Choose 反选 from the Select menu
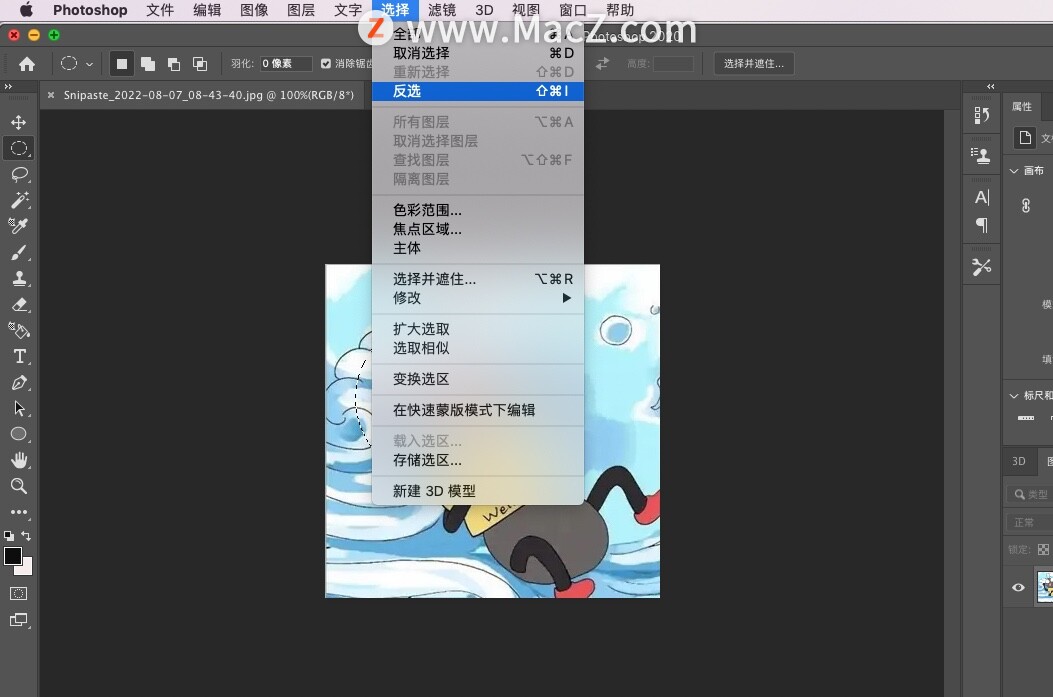This screenshot has width=1053, height=697. tap(478, 91)
